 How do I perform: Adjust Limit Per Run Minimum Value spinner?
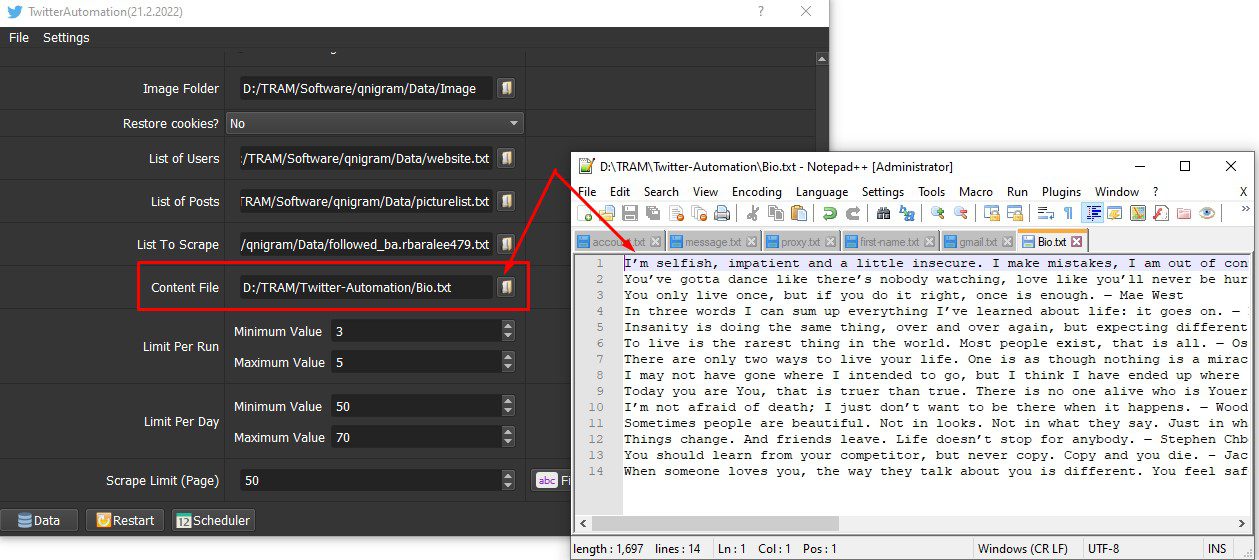508,330
